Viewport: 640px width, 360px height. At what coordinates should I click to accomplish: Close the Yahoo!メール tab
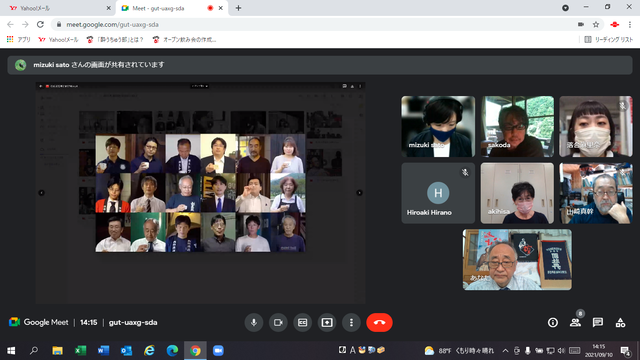coord(109,8)
